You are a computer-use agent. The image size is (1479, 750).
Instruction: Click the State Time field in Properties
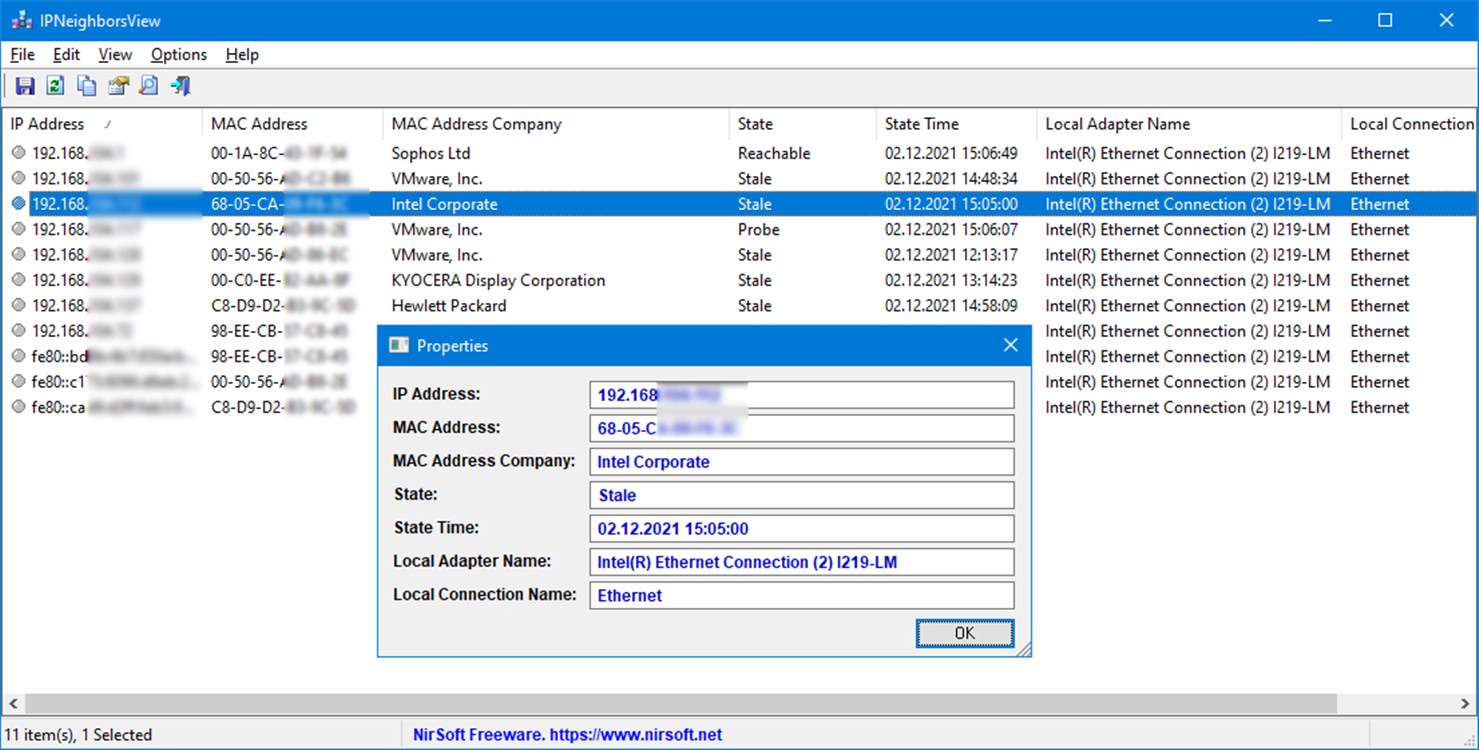[x=802, y=528]
